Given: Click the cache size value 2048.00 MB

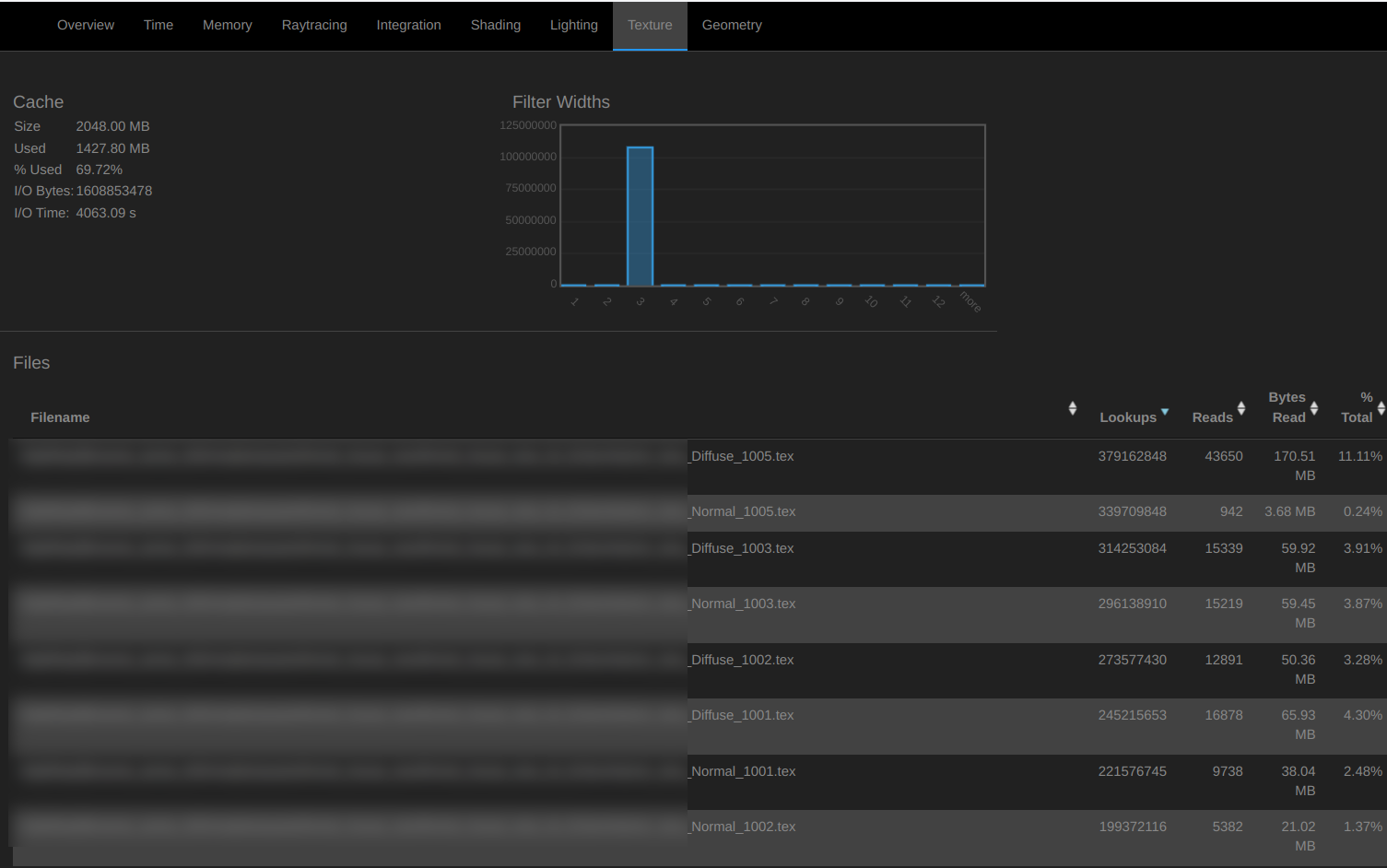Looking at the screenshot, I should pos(112,126).
